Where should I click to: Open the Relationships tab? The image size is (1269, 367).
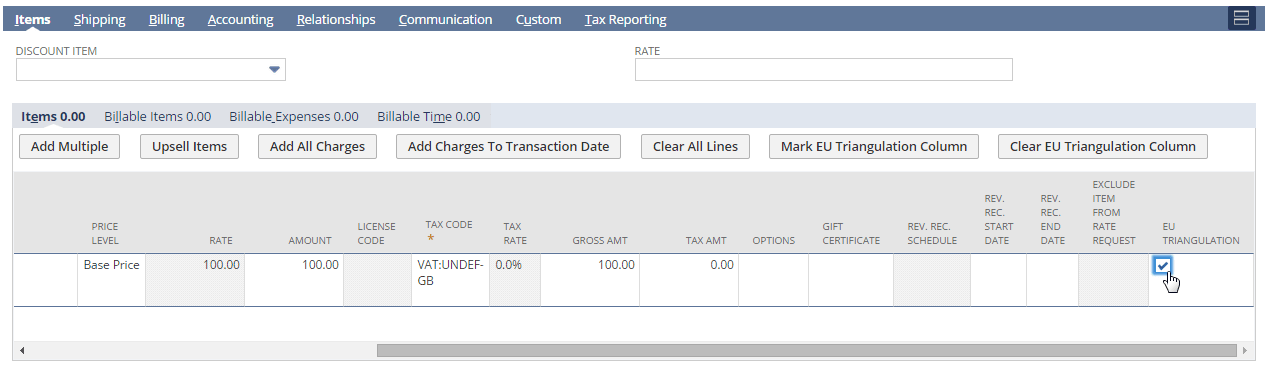pos(336,19)
